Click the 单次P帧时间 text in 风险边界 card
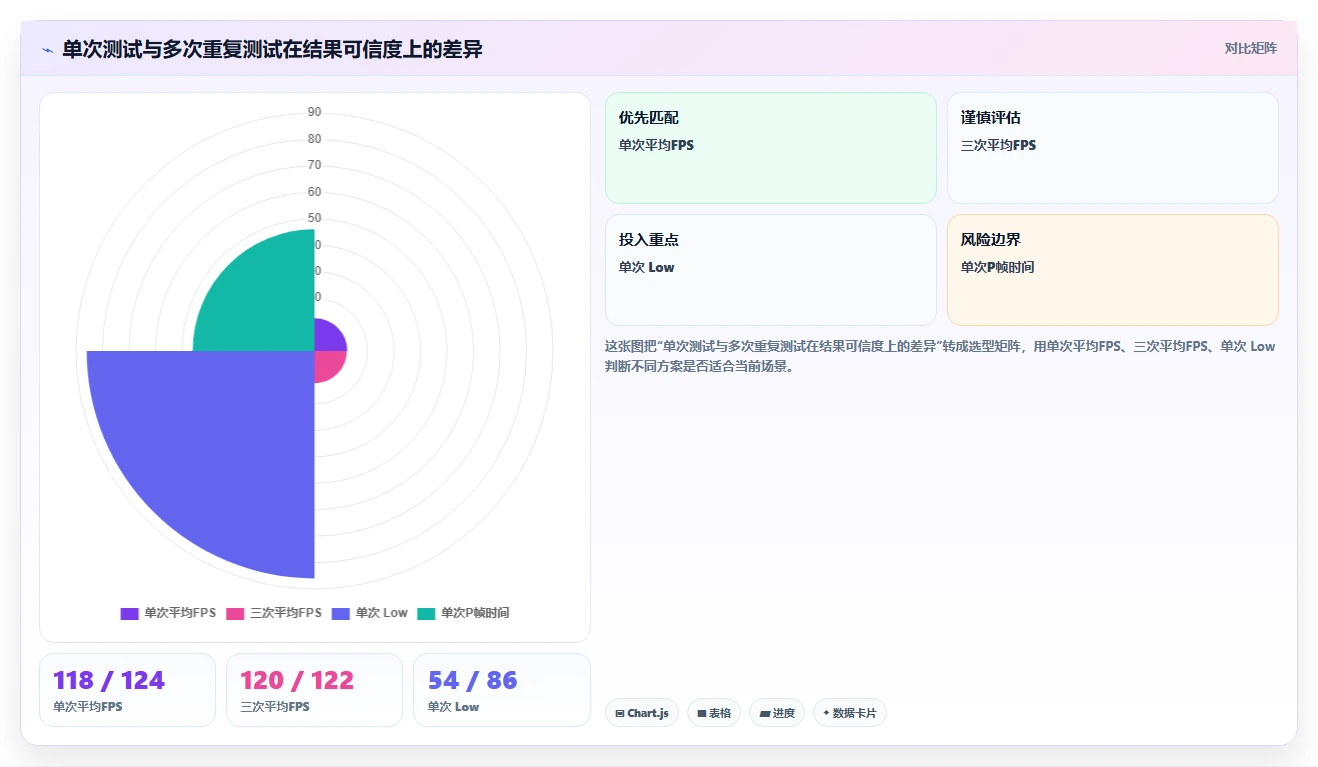Image resolution: width=1318 pixels, height=767 pixels. coord(997,267)
